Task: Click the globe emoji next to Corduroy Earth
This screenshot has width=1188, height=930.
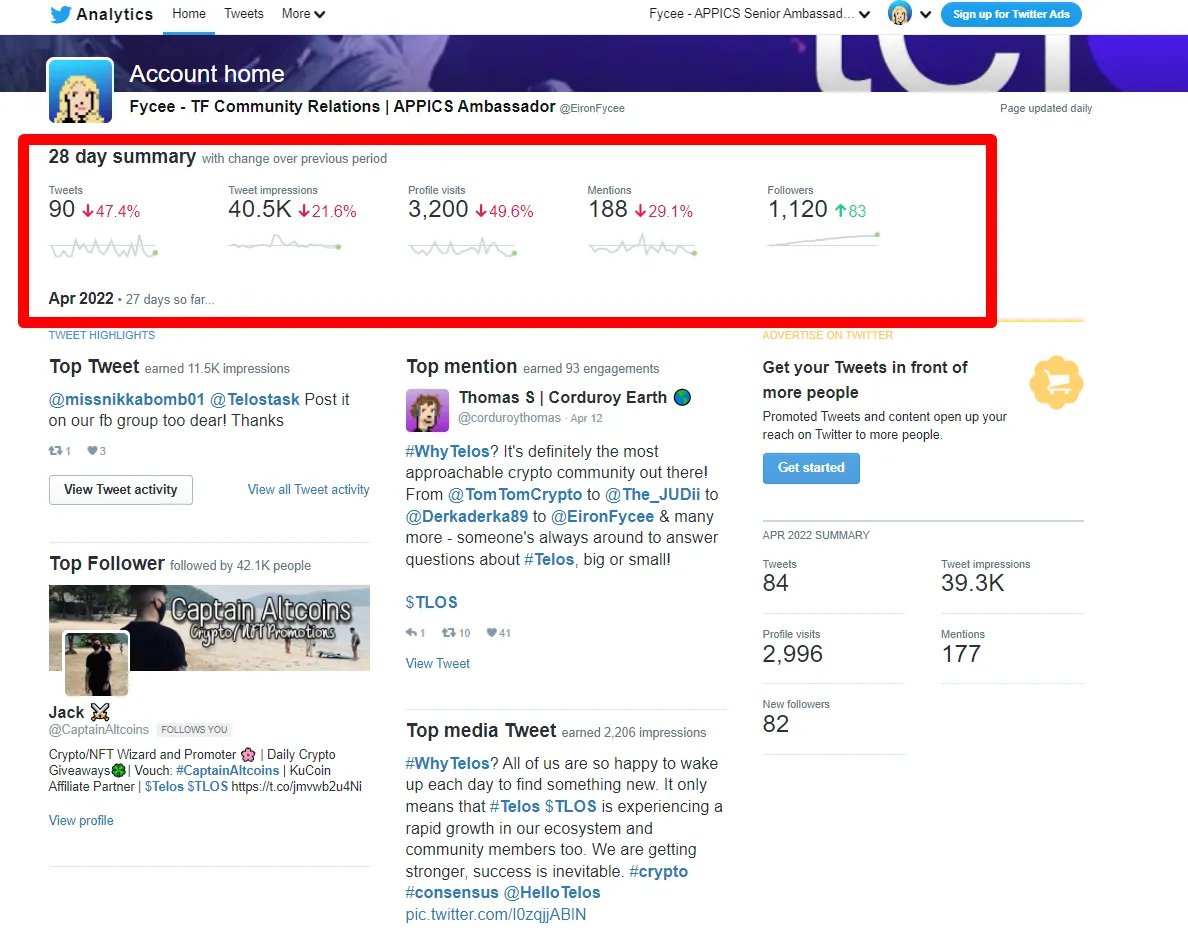Action: 682,397
